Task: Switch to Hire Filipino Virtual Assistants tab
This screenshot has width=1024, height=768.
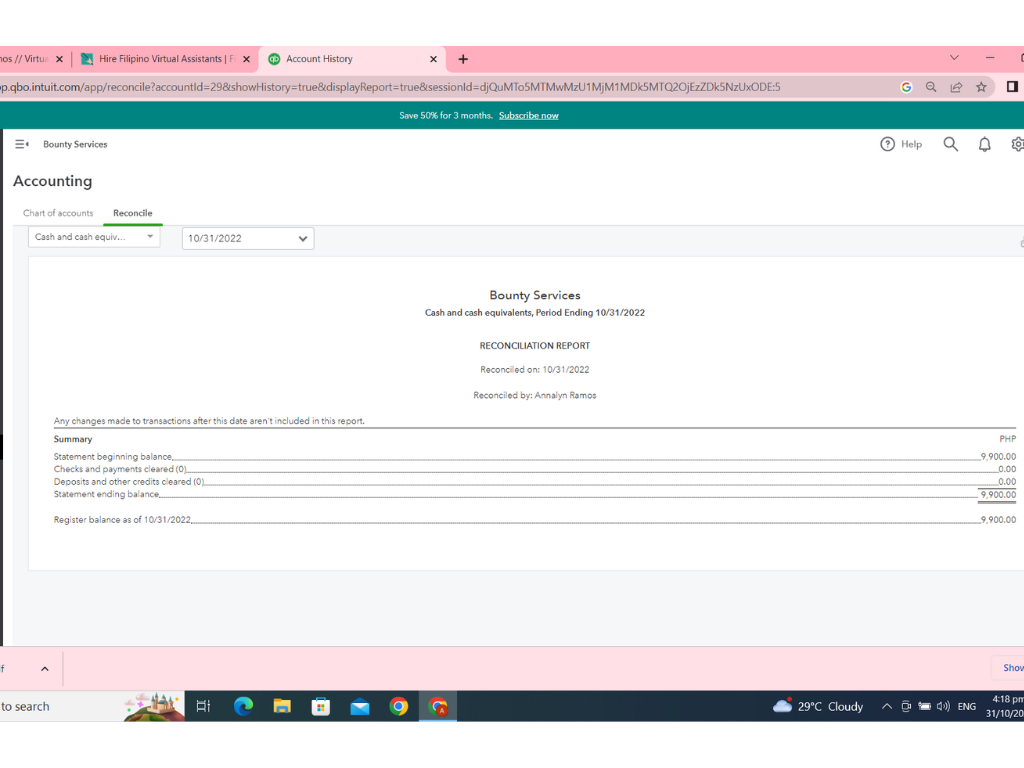Action: coord(165,59)
